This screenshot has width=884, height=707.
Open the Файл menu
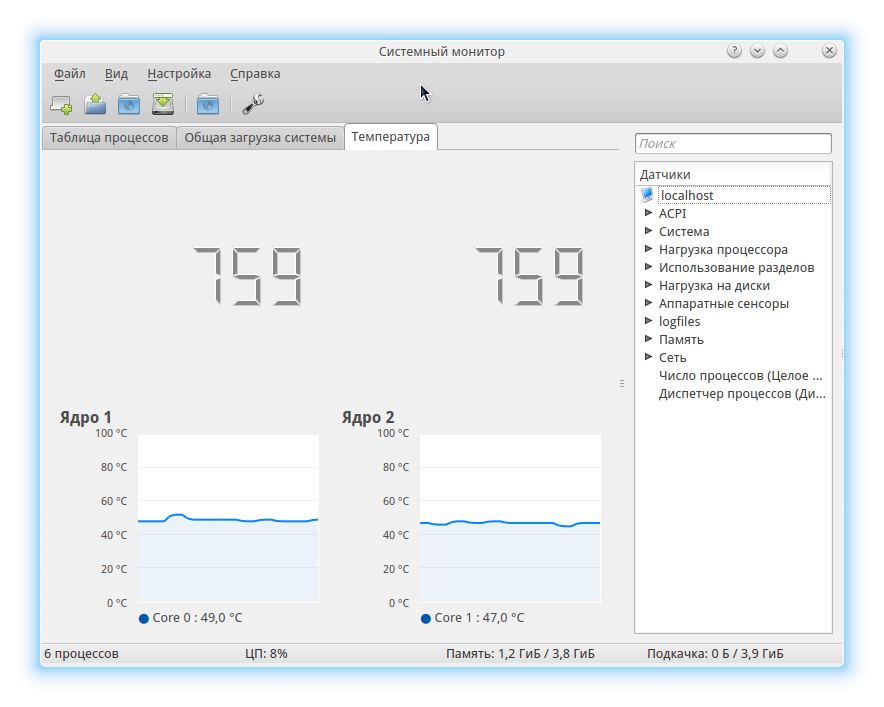point(70,74)
